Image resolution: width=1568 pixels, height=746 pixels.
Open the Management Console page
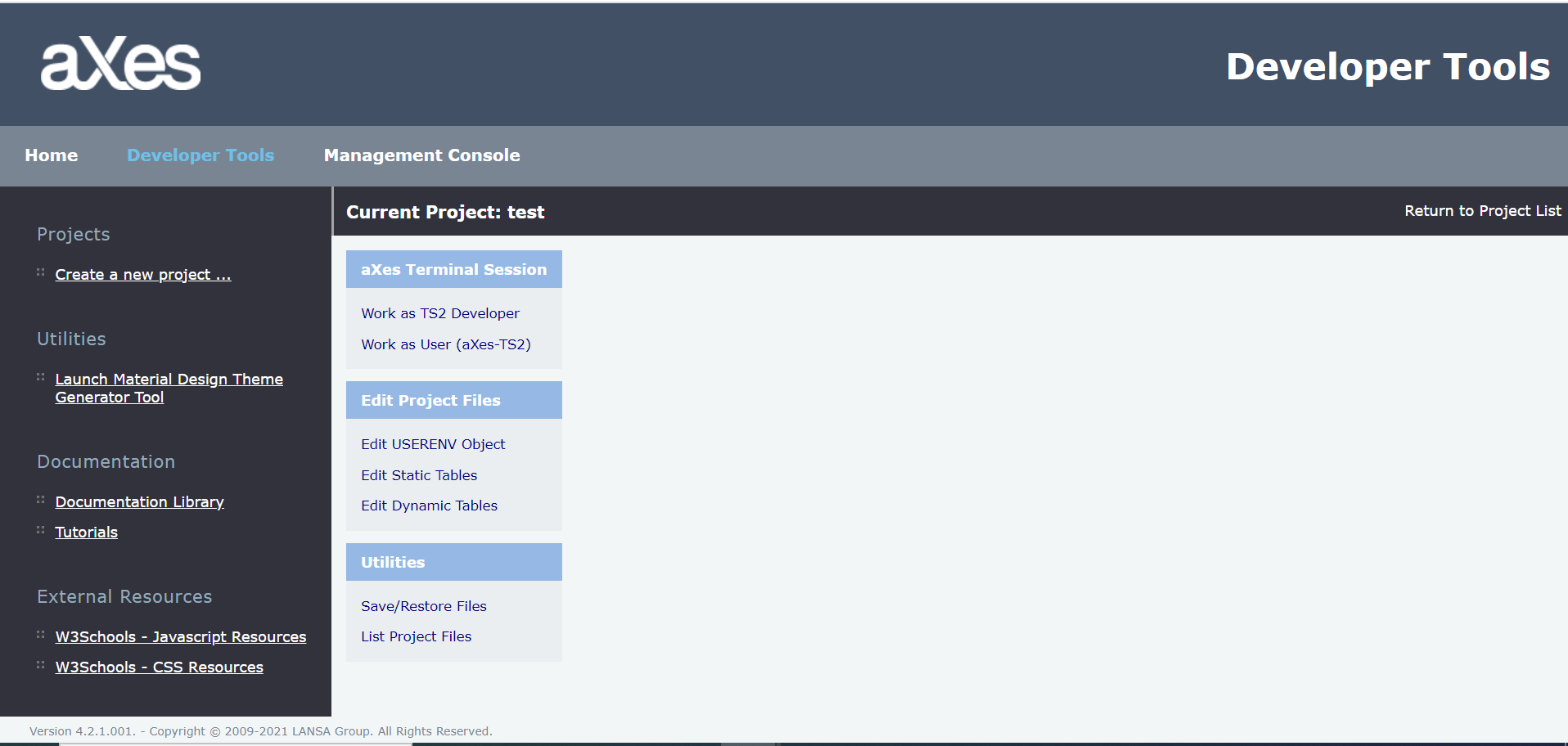click(421, 155)
